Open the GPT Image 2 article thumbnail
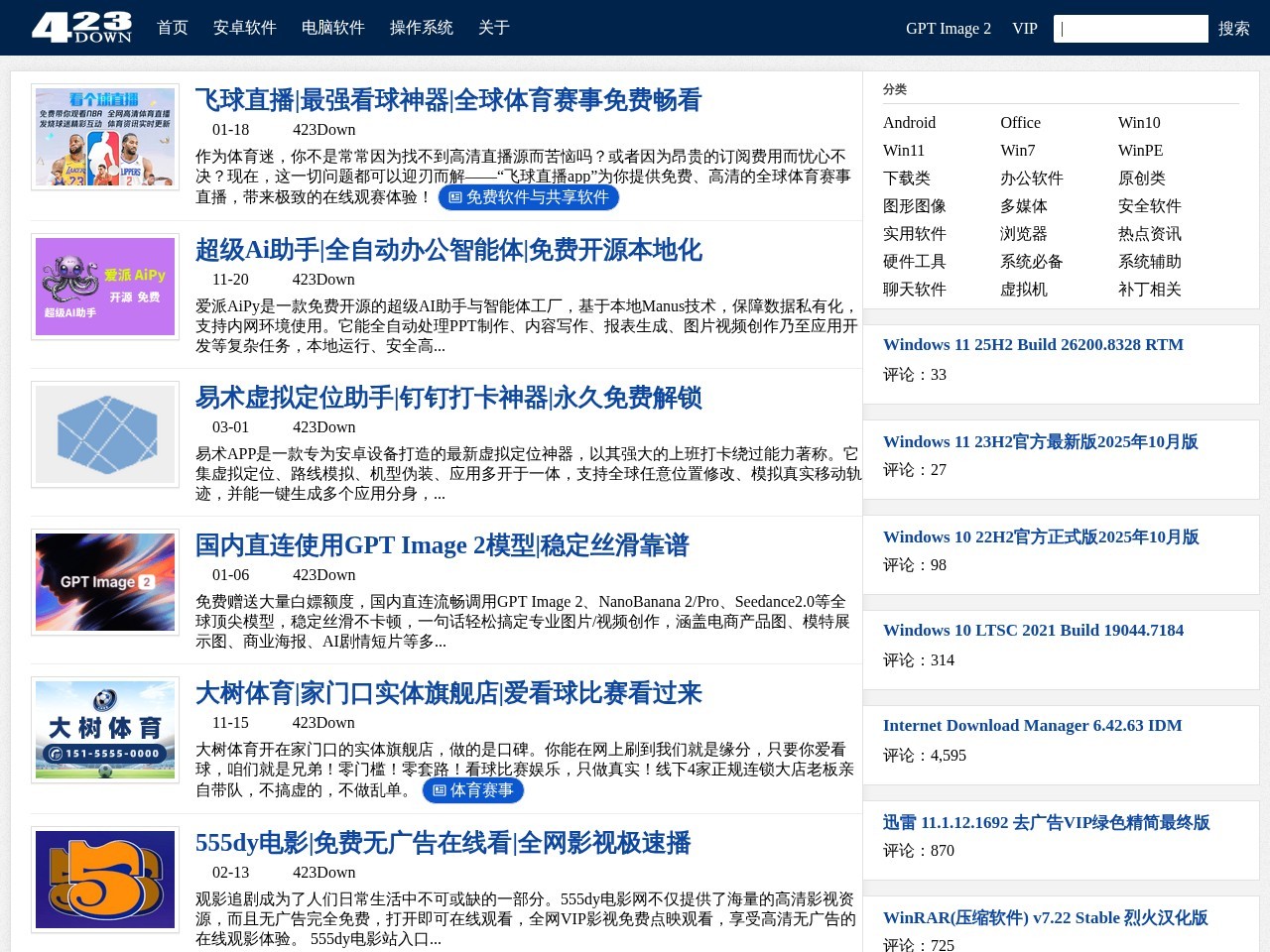The image size is (1270, 952). (105, 582)
